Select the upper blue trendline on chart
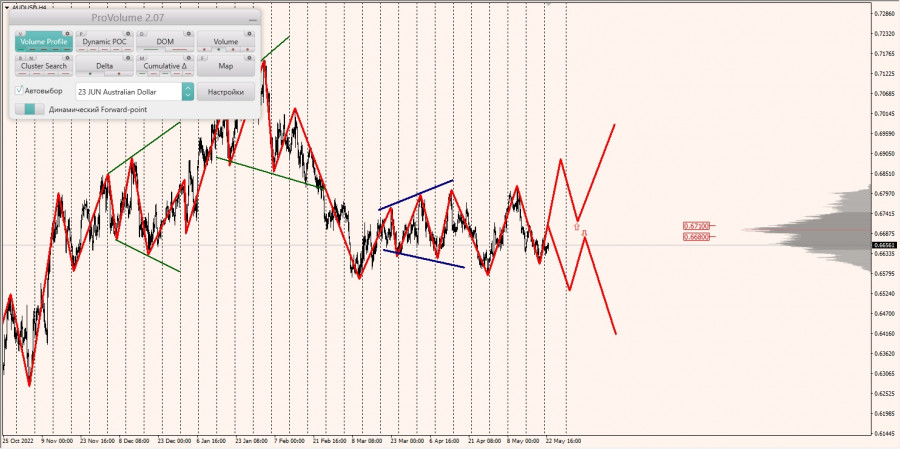This screenshot has height=449, width=900. (x=416, y=195)
